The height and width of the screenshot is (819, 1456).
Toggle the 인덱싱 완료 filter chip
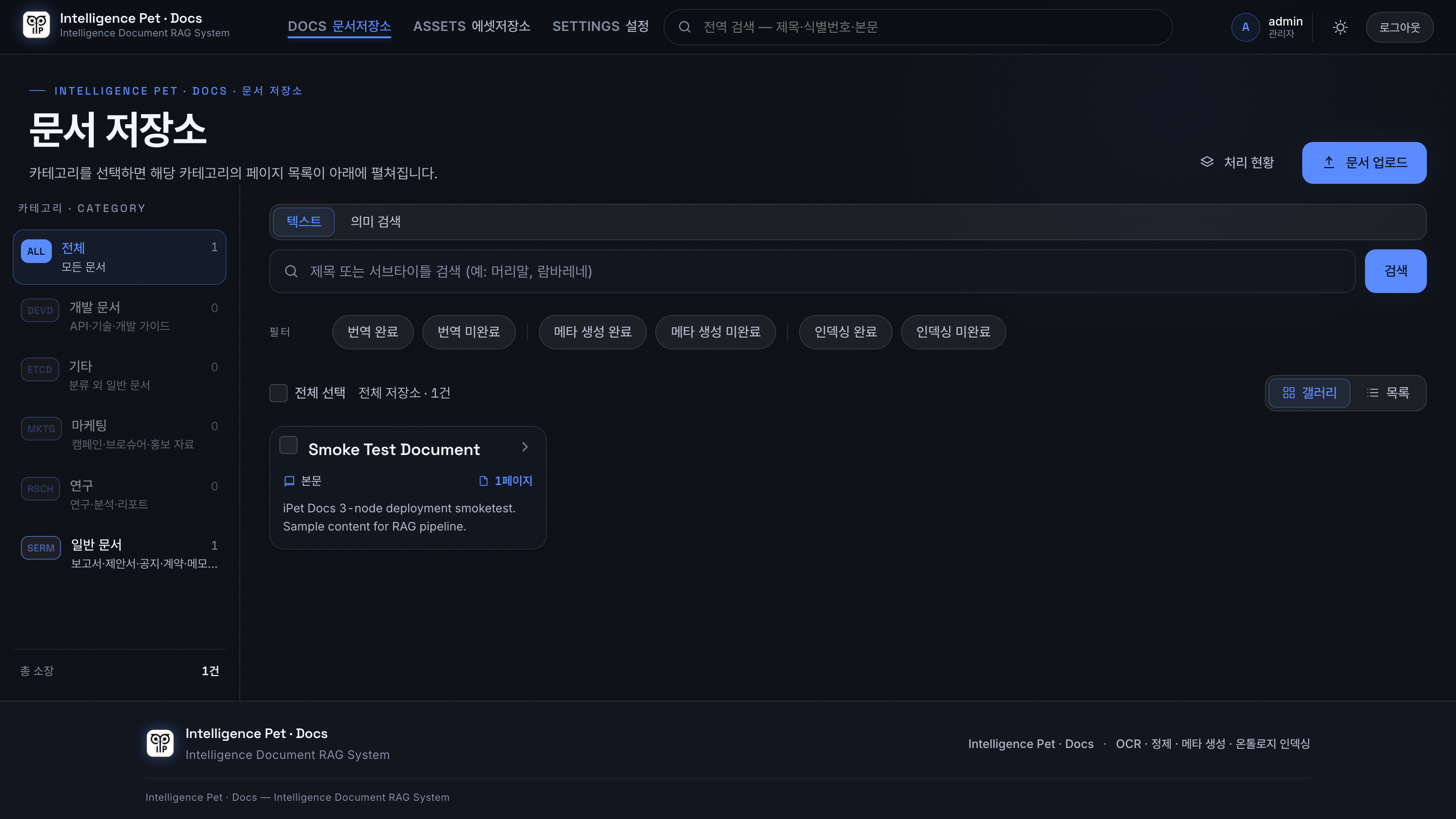coord(845,332)
